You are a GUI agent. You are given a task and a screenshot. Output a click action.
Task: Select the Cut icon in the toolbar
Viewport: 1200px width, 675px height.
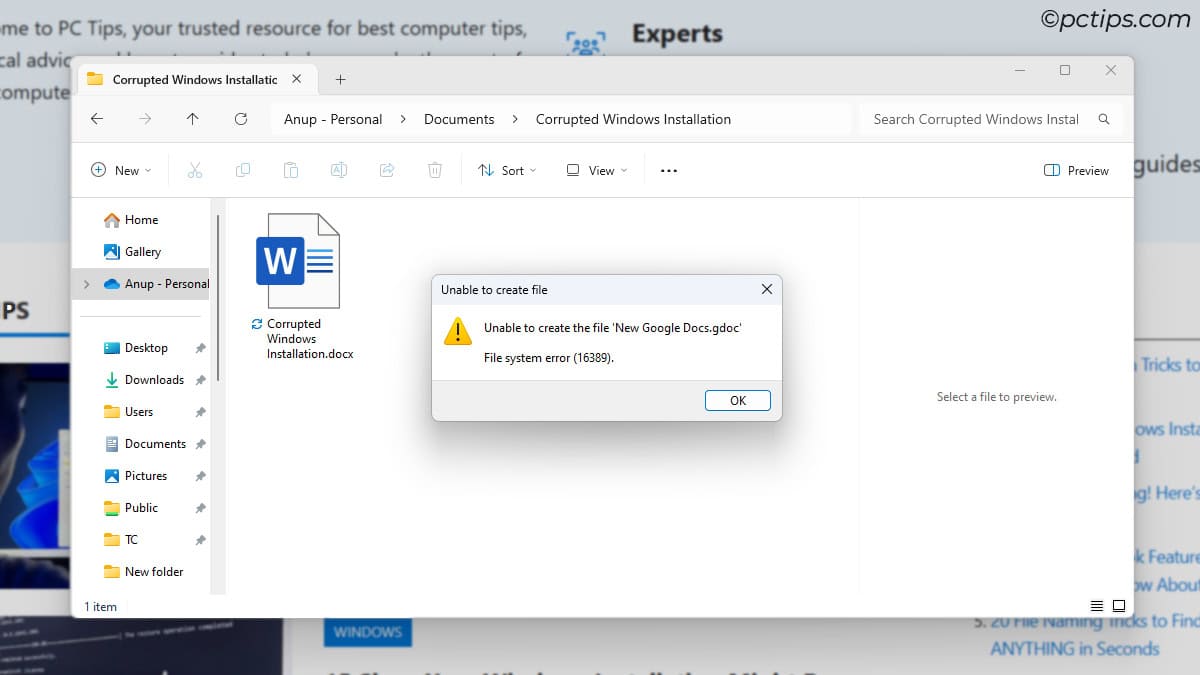point(195,170)
